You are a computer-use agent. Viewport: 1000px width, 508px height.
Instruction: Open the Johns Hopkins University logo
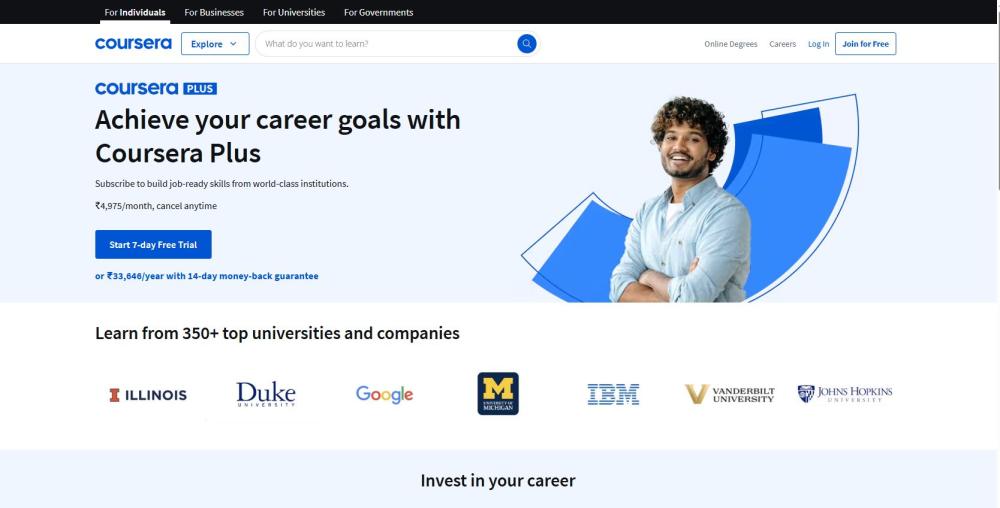pyautogui.click(x=845, y=394)
